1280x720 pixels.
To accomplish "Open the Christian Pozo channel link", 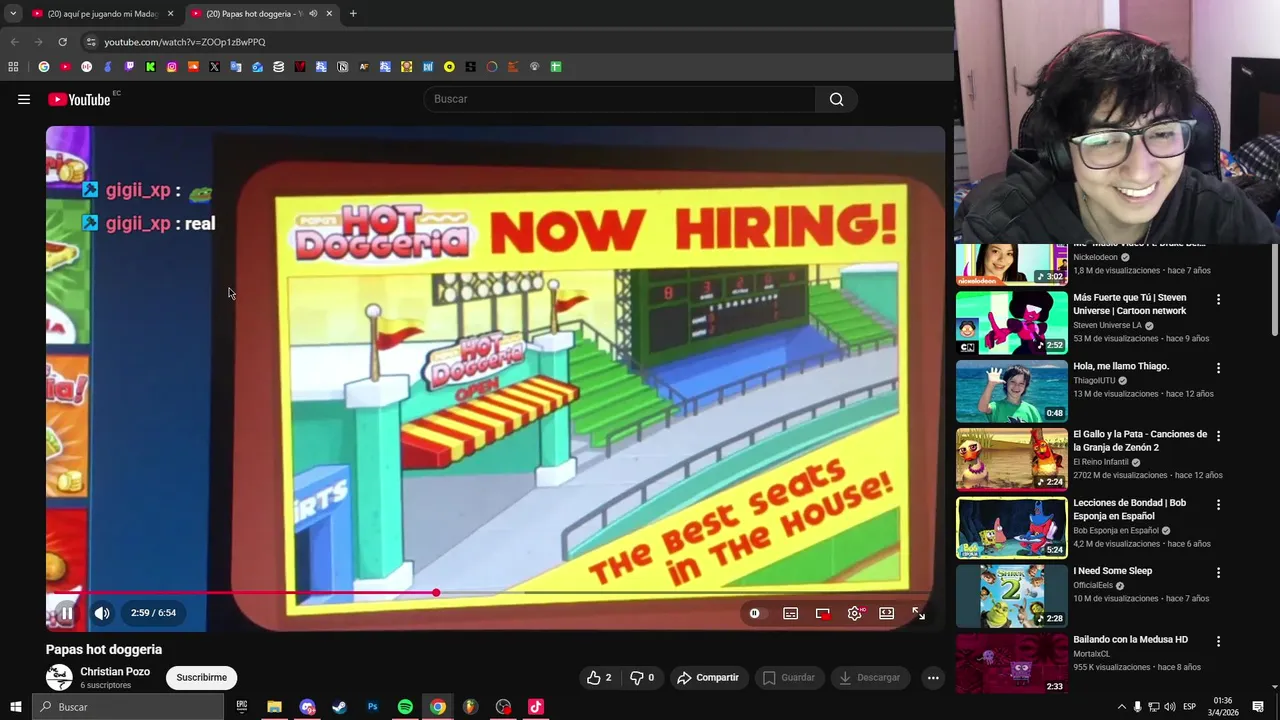I will pos(115,672).
